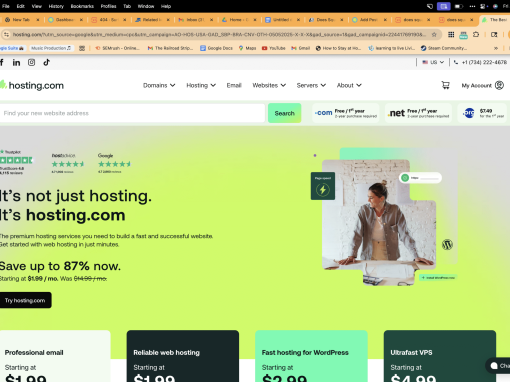Expand the US region selector
Screen dimensions: 510x382
click(433, 62)
